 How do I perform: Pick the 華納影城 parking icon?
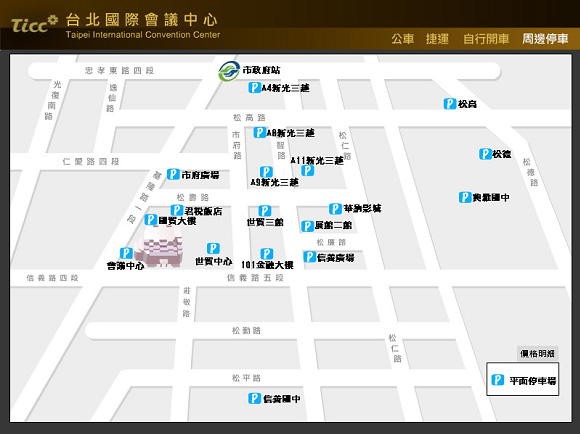tap(335, 209)
